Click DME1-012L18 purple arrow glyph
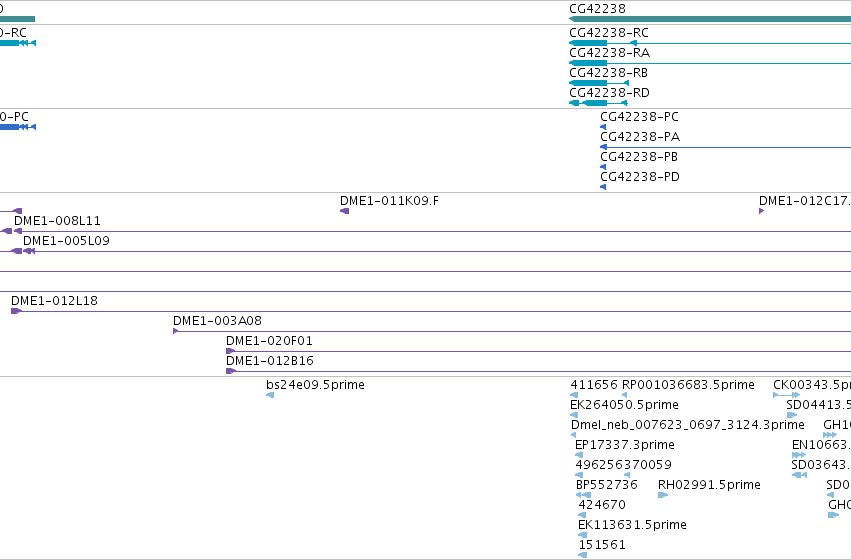Viewport: 851px width, 560px height. tap(16, 311)
